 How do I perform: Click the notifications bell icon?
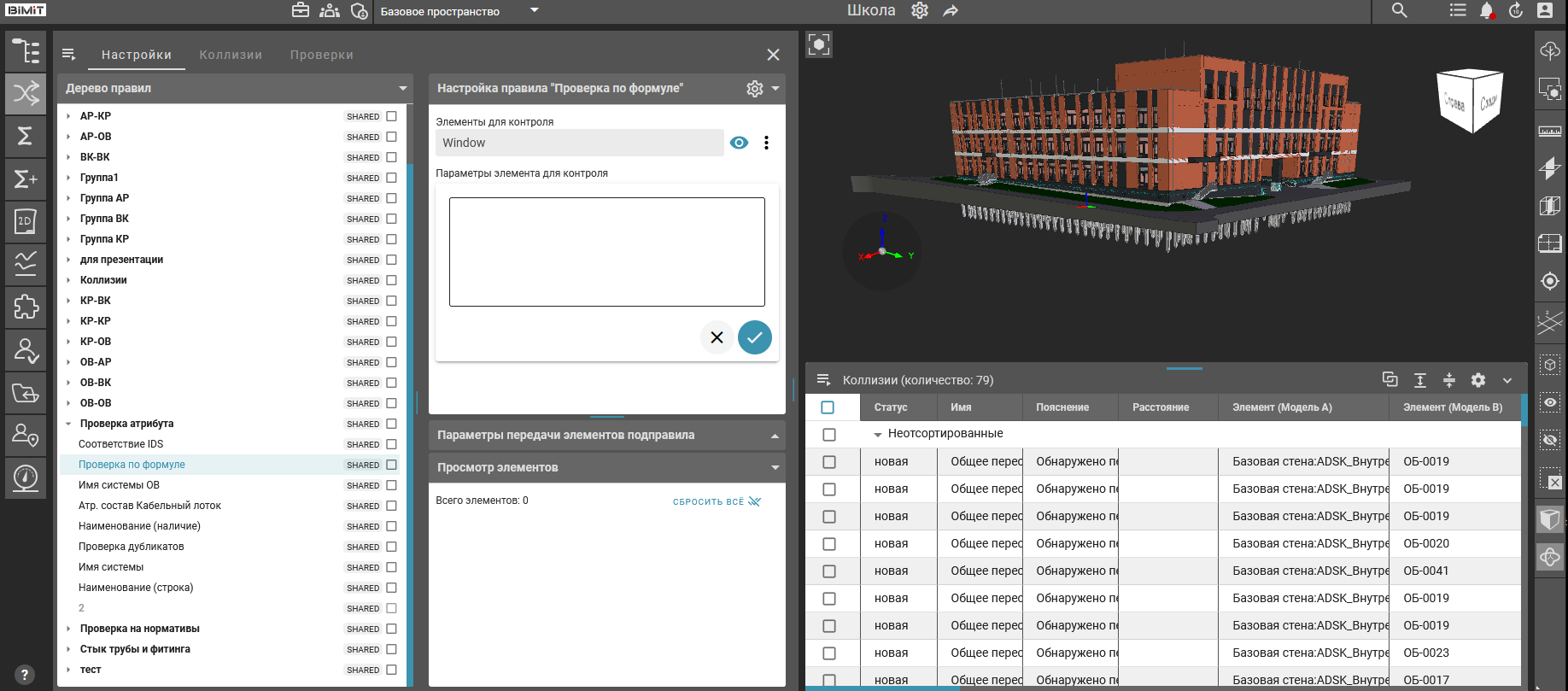coord(1486,11)
